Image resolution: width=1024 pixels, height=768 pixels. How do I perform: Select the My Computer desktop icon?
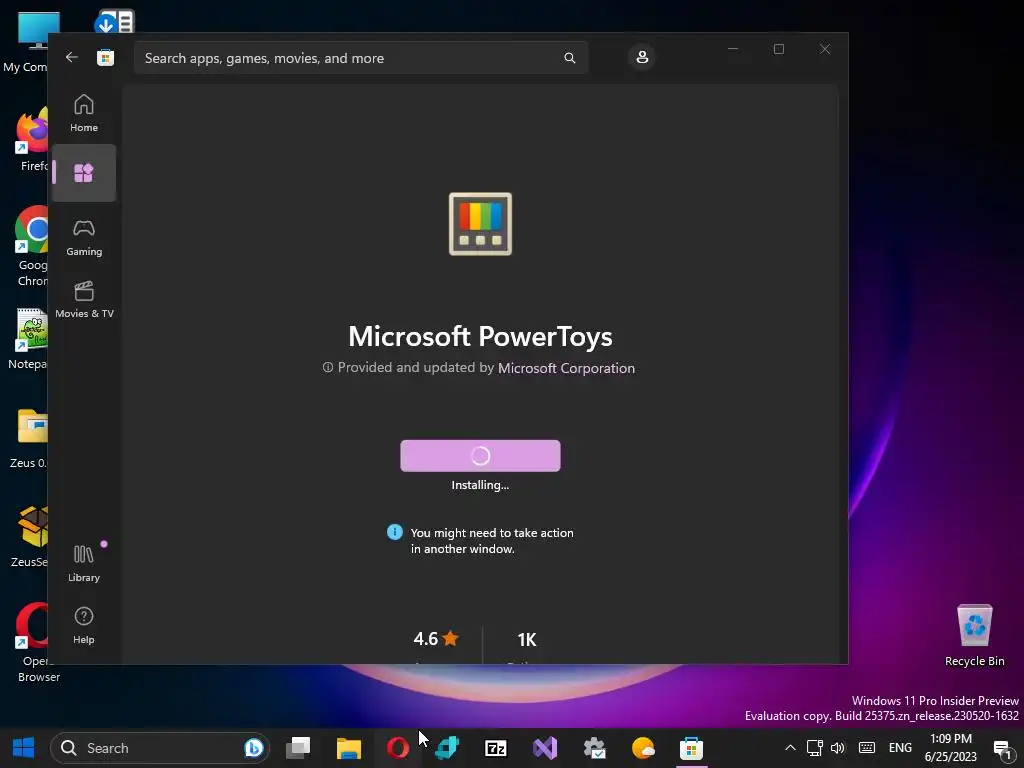coord(27,41)
